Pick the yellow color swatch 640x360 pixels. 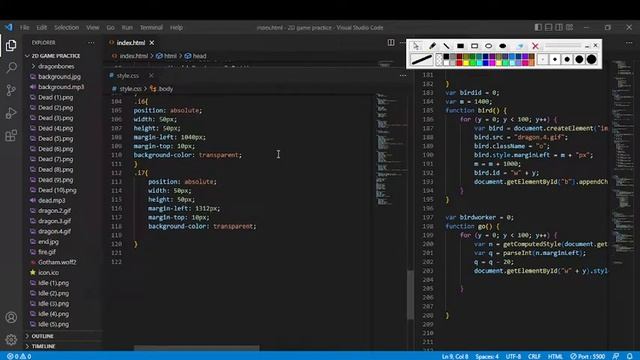click(466, 63)
